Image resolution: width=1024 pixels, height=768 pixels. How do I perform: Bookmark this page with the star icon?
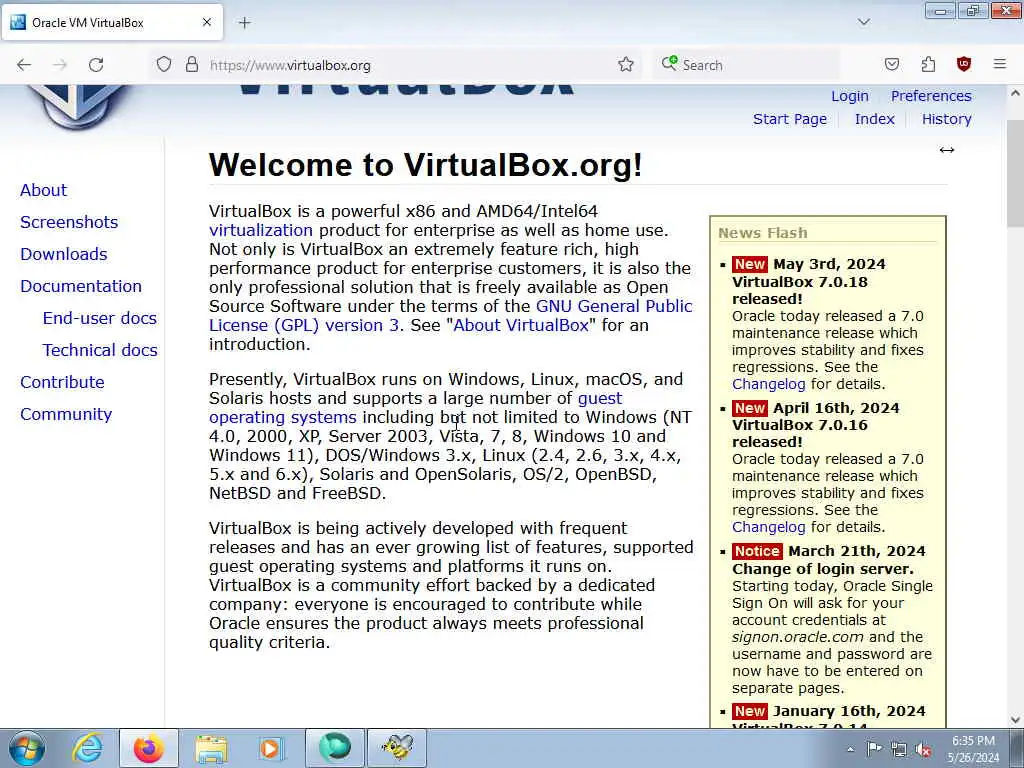coord(626,64)
